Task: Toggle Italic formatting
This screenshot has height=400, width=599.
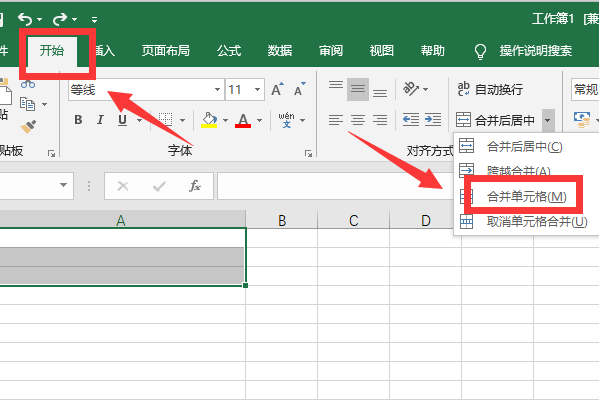Action: coord(100,120)
